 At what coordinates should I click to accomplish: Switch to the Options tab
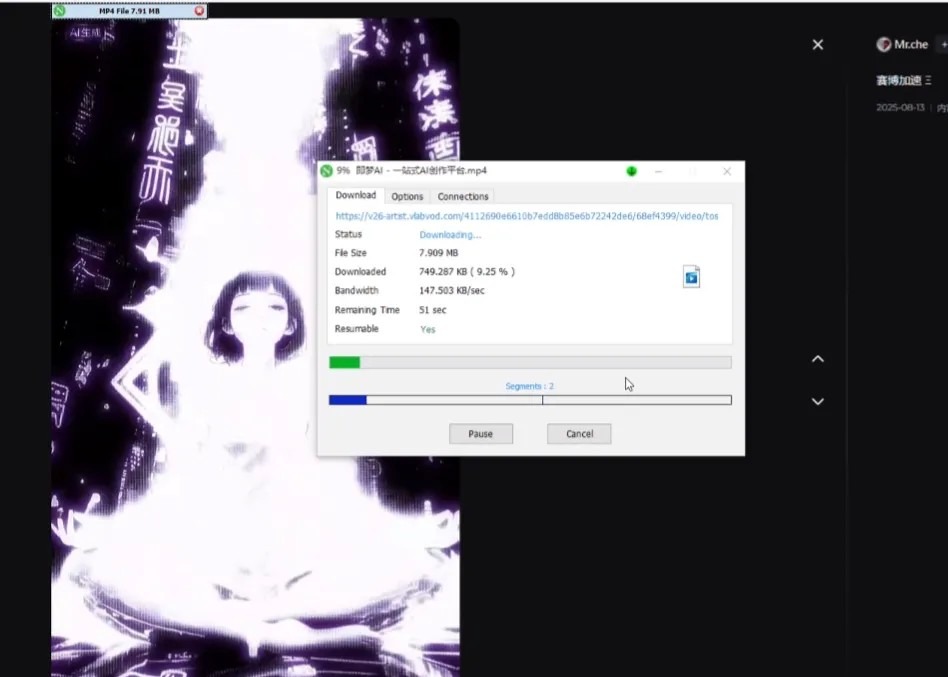[x=407, y=196]
